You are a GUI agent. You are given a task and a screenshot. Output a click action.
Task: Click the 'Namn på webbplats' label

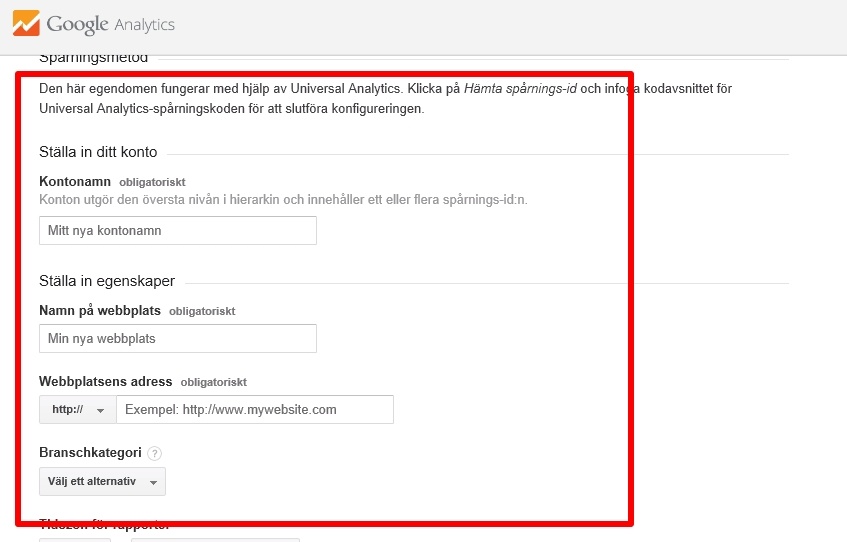(x=100, y=311)
